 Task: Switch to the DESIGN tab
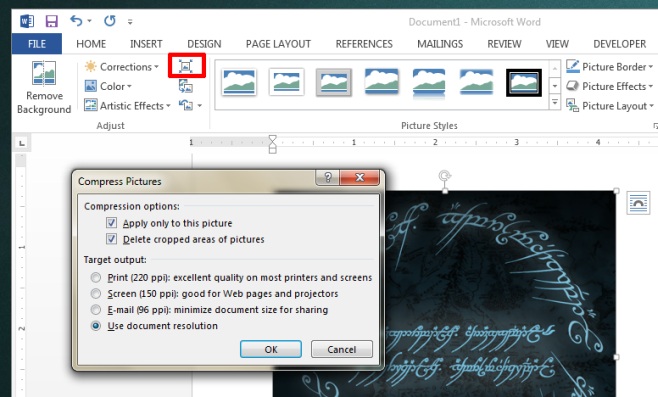pos(204,44)
